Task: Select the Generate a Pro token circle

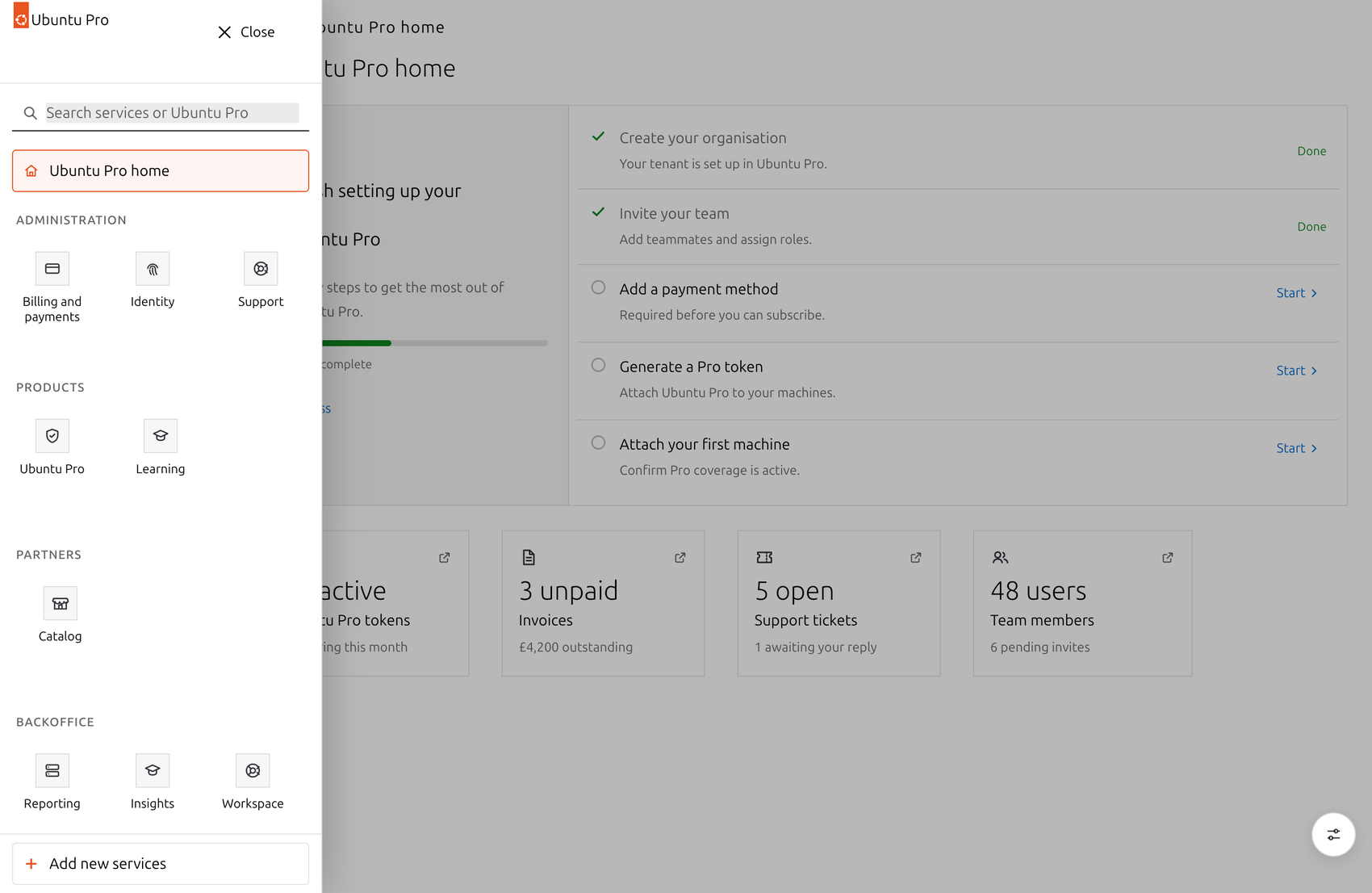Action: pos(598,365)
